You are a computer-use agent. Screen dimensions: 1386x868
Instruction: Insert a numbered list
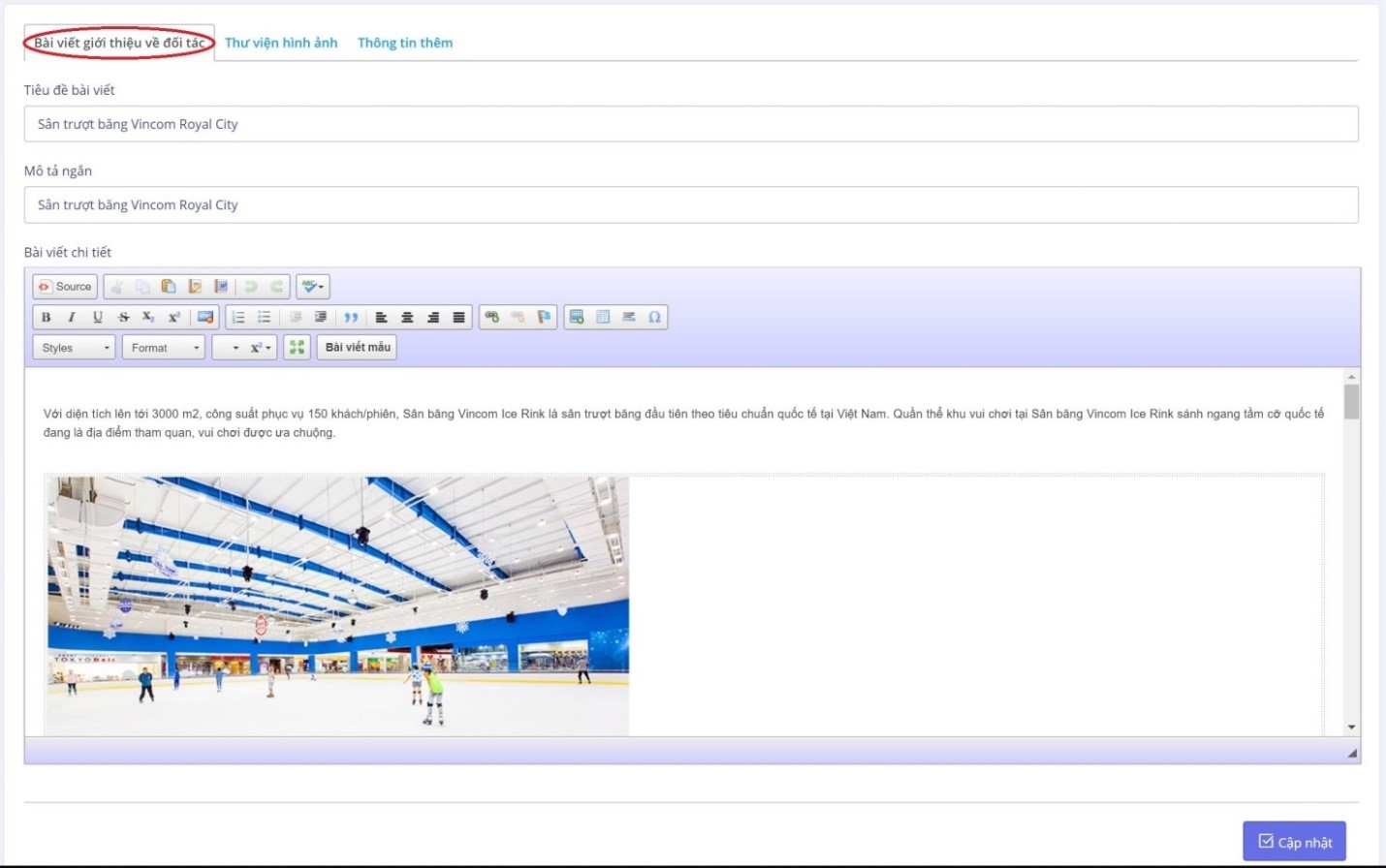[x=238, y=318]
